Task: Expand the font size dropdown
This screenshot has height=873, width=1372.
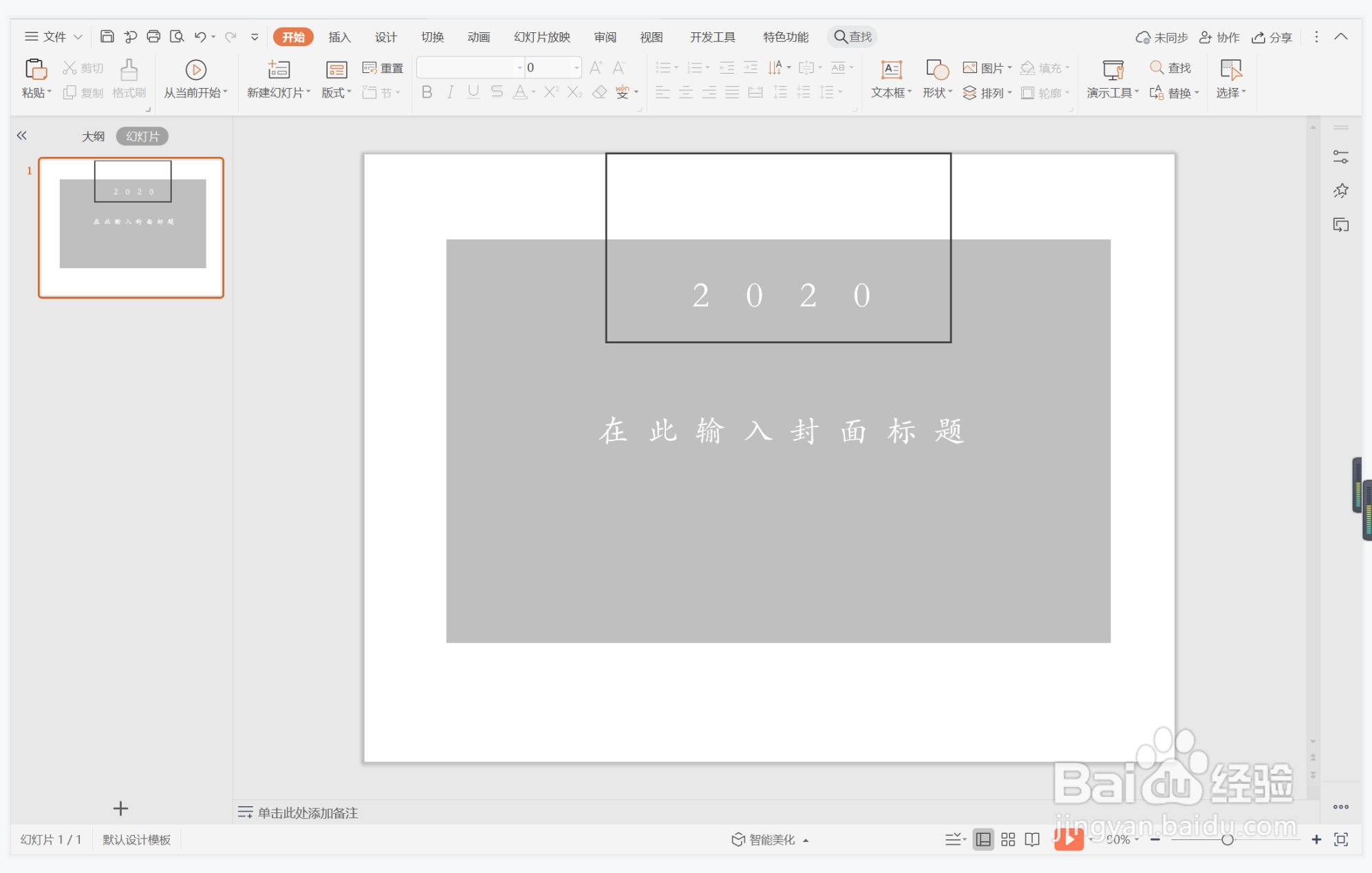Action: 576,67
